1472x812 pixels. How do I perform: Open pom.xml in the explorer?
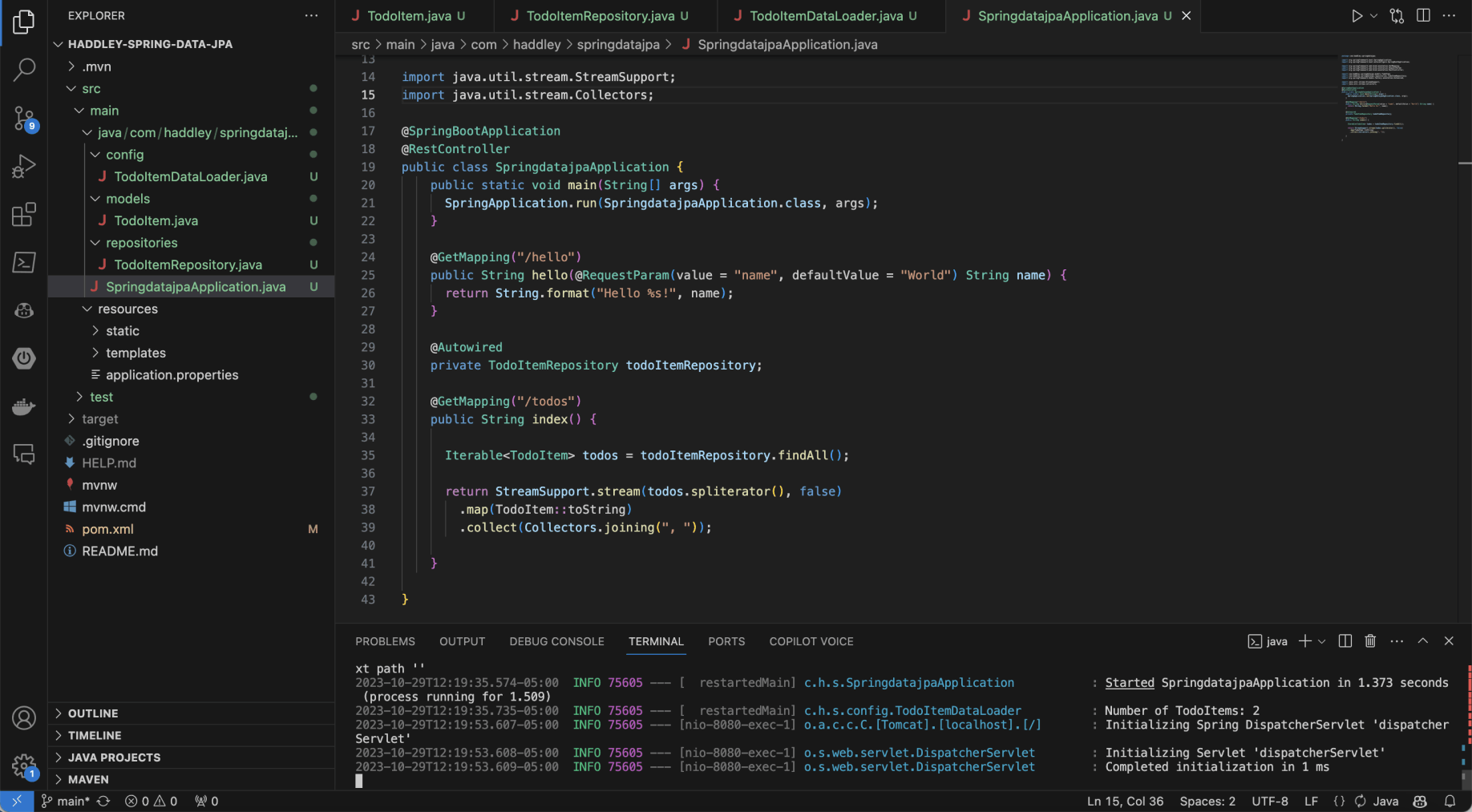click(107, 529)
